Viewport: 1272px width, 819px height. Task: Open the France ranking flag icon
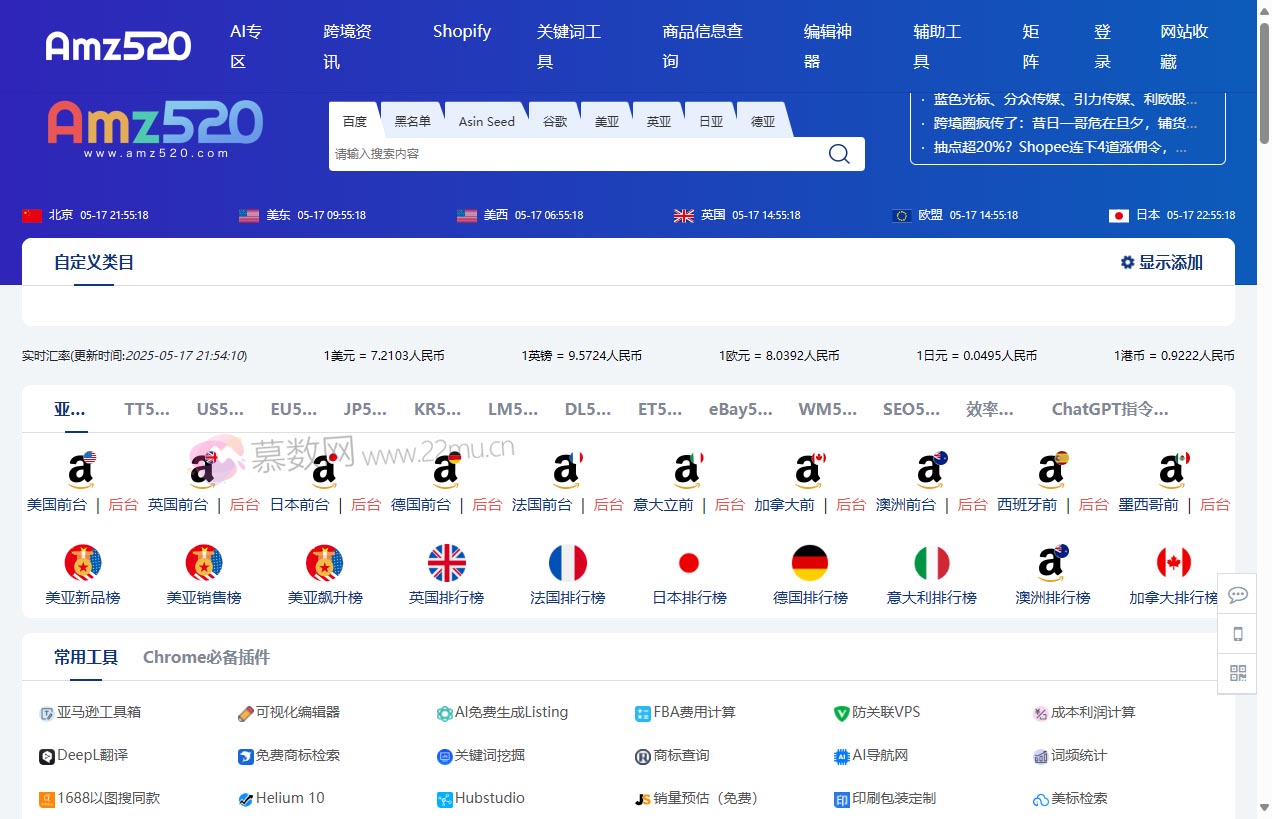568,563
